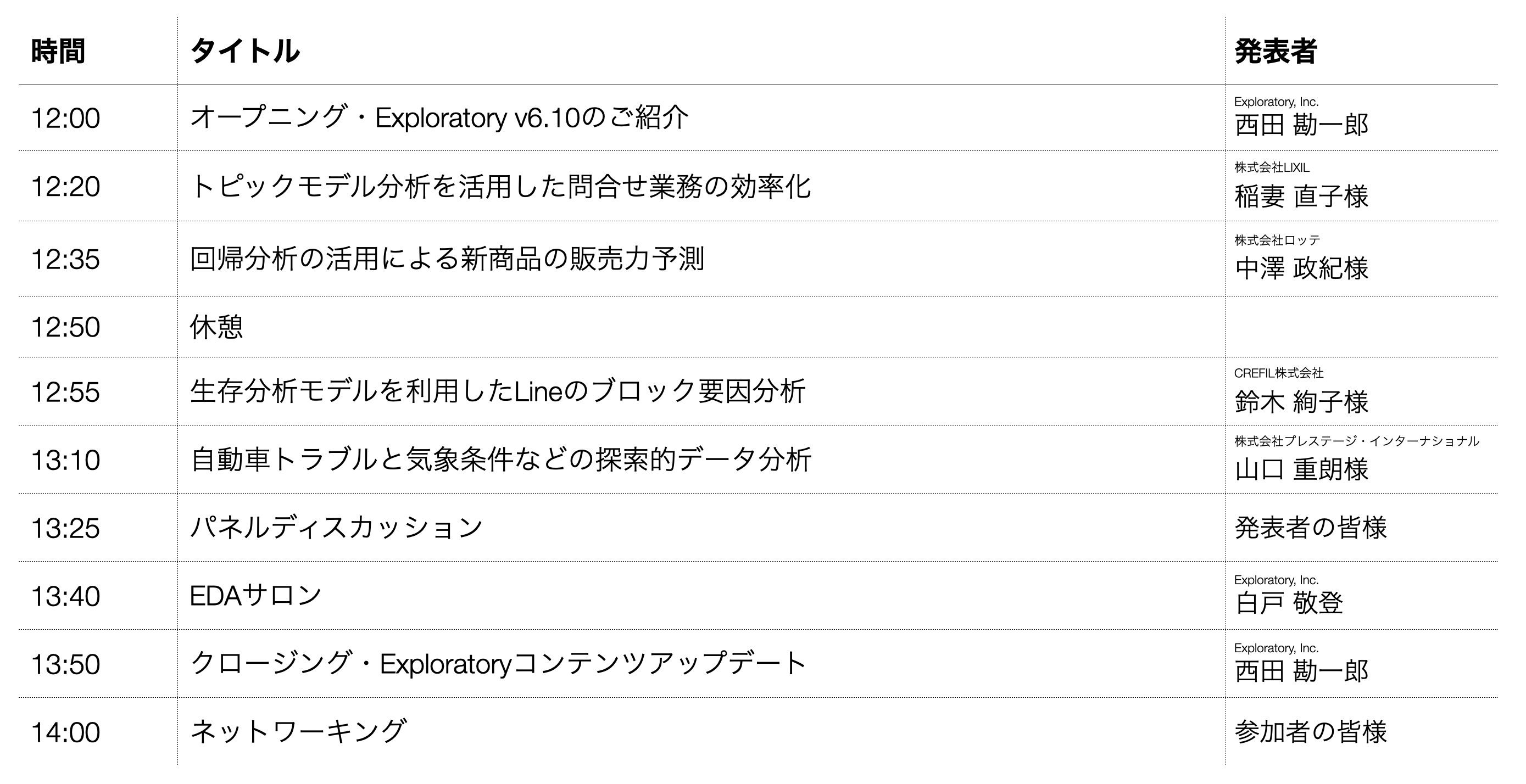Select the クロージング session title

[x=498, y=664]
